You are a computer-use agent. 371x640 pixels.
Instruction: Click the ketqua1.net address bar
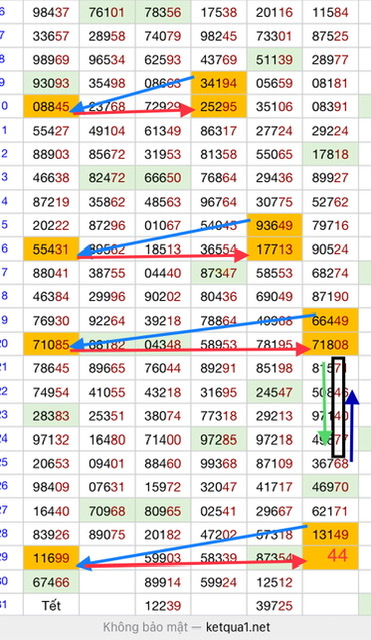(186, 627)
